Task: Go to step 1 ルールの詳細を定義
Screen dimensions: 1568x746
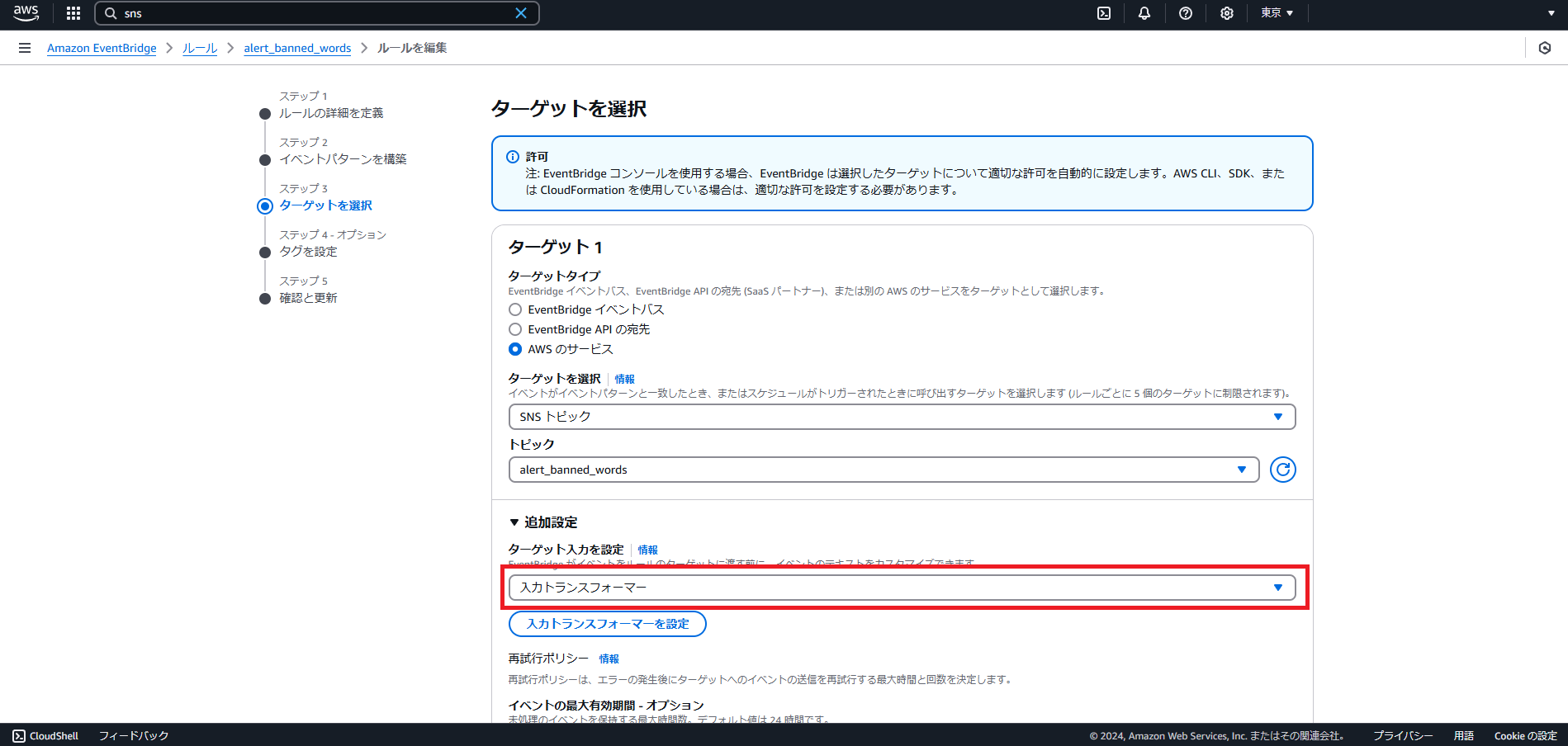Action: pos(330,113)
